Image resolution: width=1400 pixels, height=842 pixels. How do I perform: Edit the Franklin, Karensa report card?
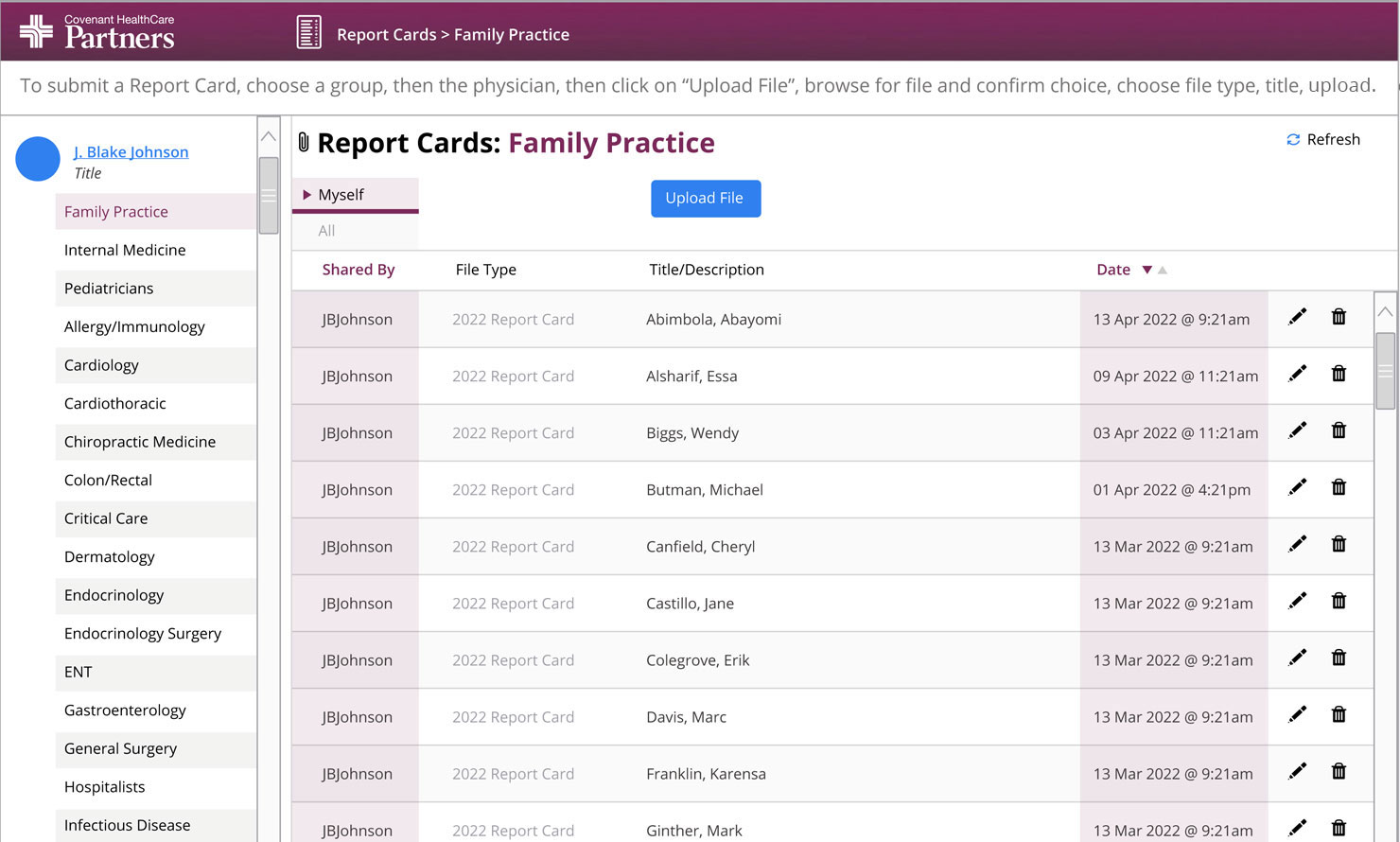[x=1297, y=771]
